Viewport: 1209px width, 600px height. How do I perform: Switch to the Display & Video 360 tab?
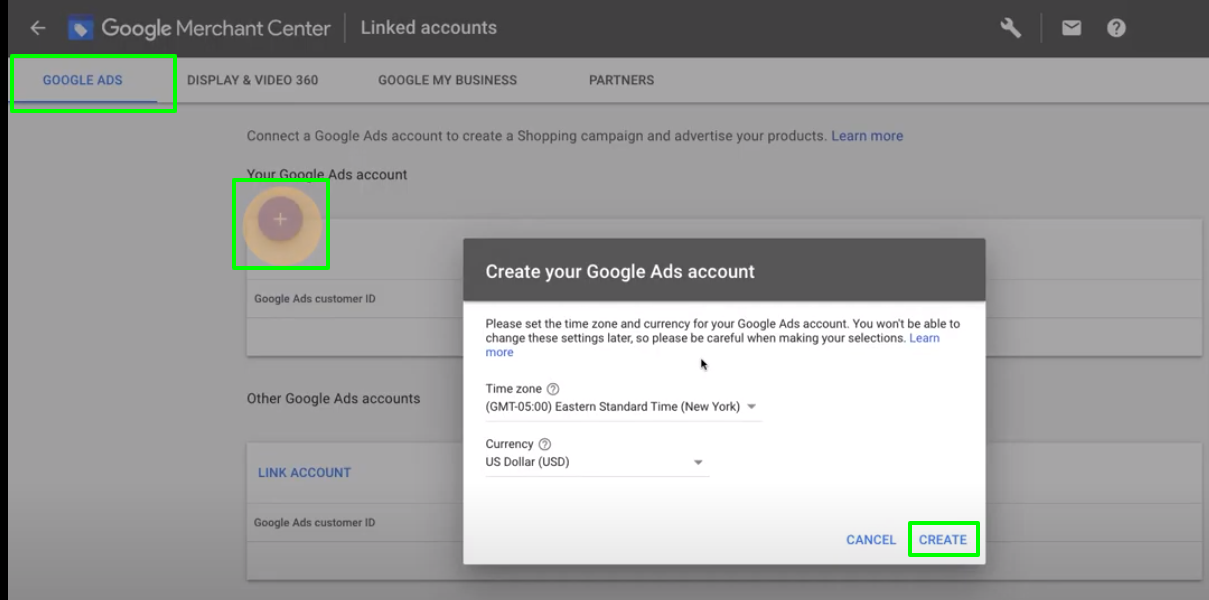[252, 80]
